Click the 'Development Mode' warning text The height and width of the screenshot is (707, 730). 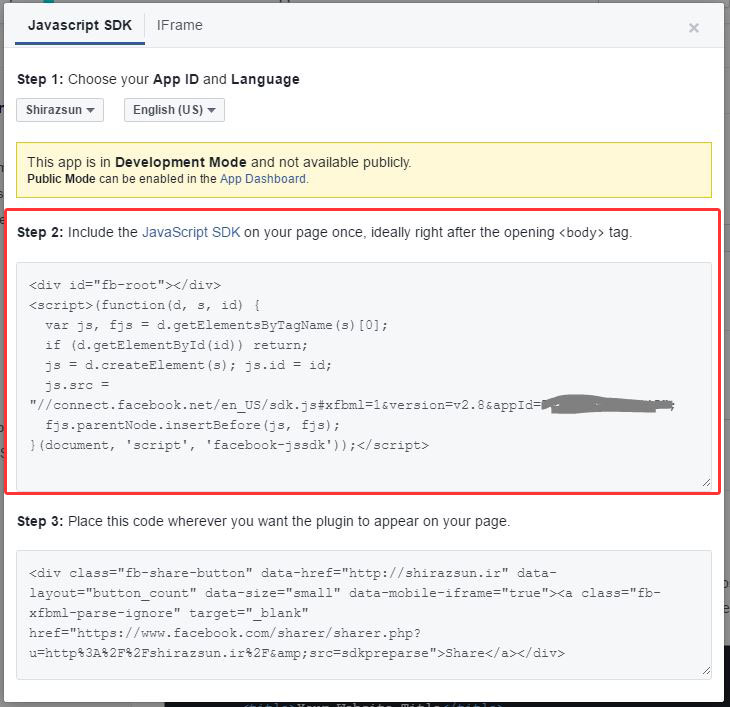click(x=181, y=162)
